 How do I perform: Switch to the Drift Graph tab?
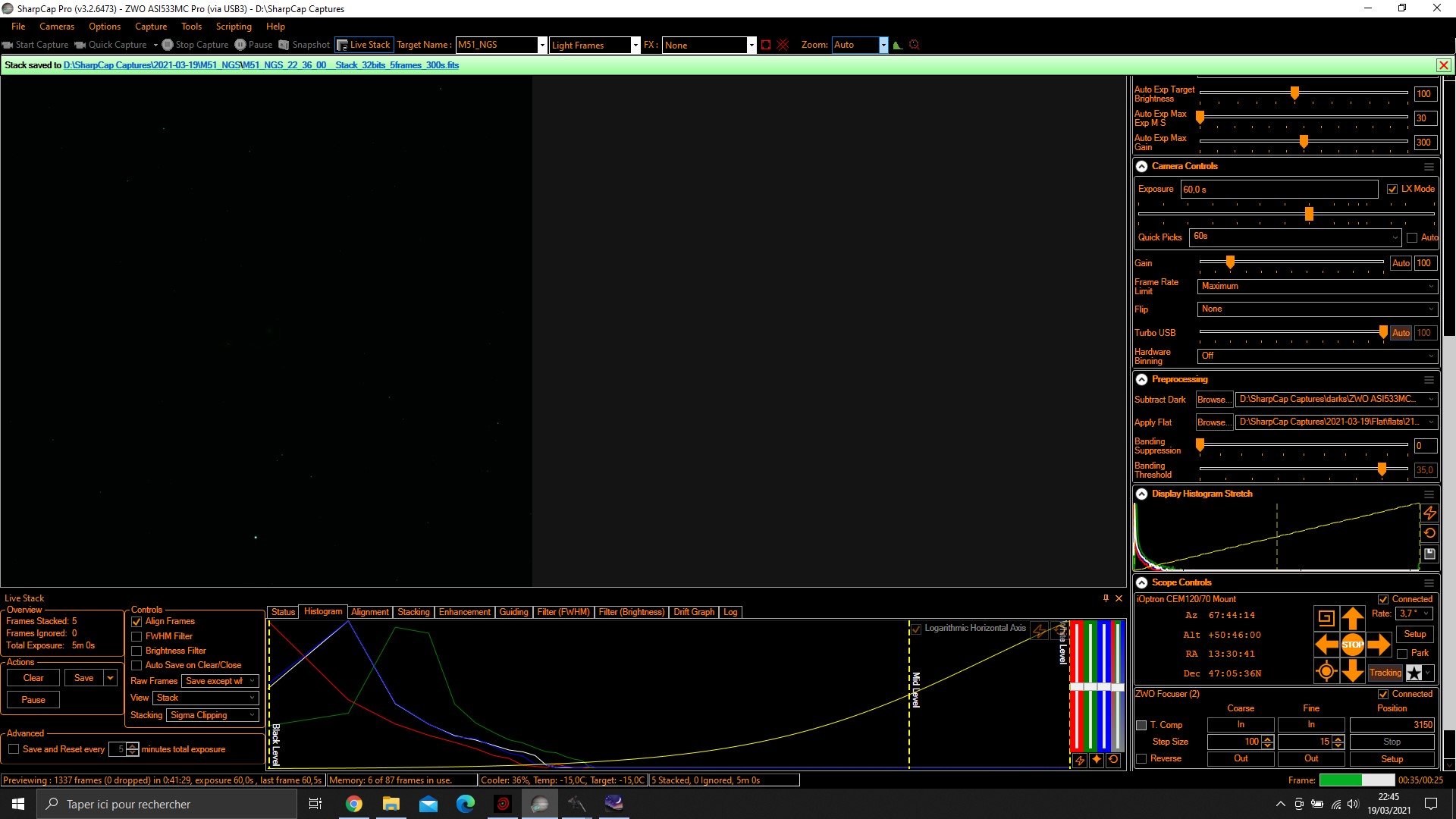click(x=694, y=612)
